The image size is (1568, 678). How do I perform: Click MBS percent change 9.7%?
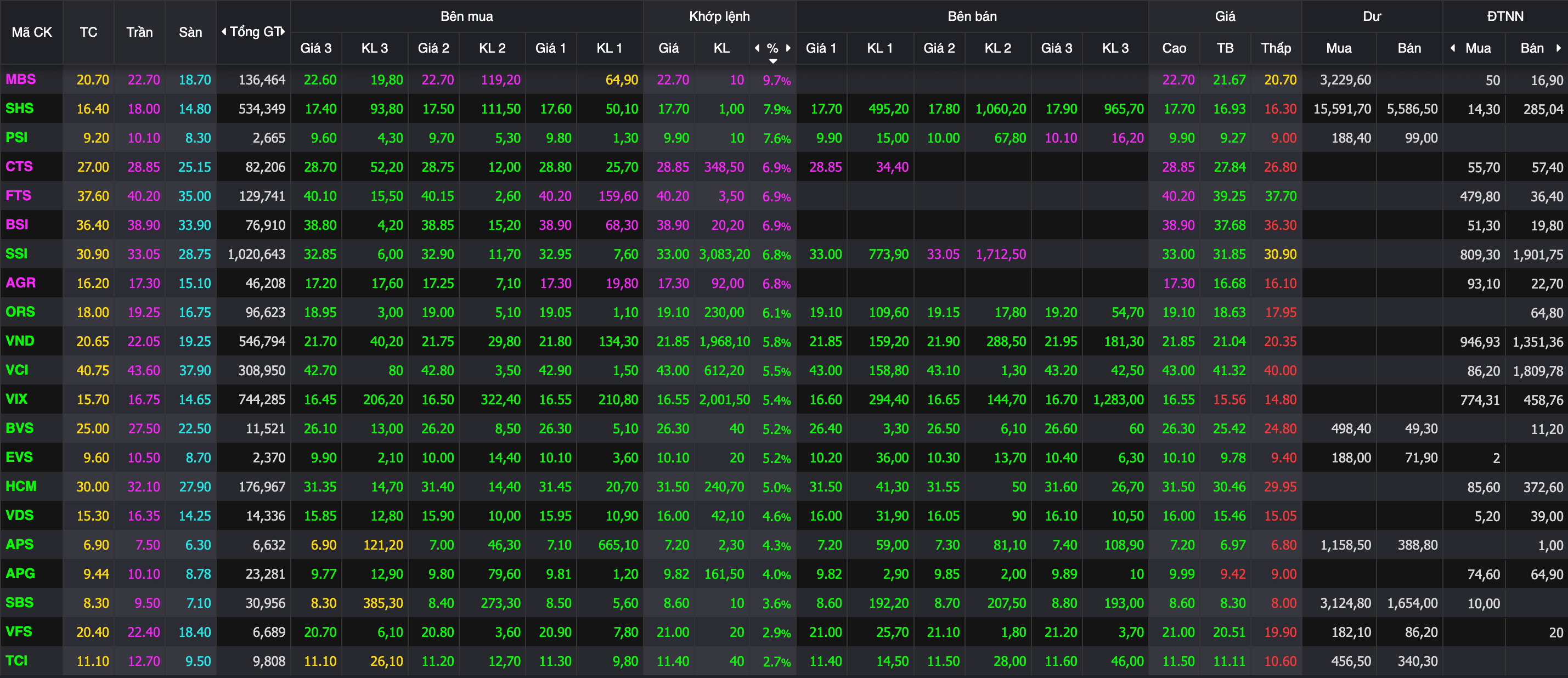point(777,80)
